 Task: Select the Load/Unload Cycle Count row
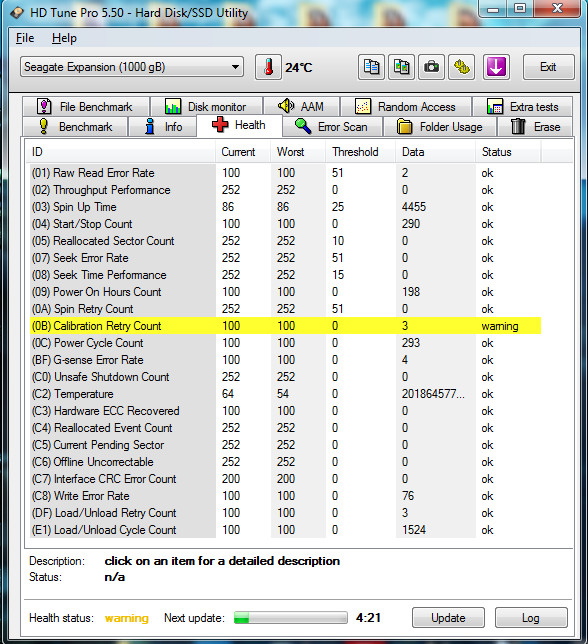[x=285, y=530]
